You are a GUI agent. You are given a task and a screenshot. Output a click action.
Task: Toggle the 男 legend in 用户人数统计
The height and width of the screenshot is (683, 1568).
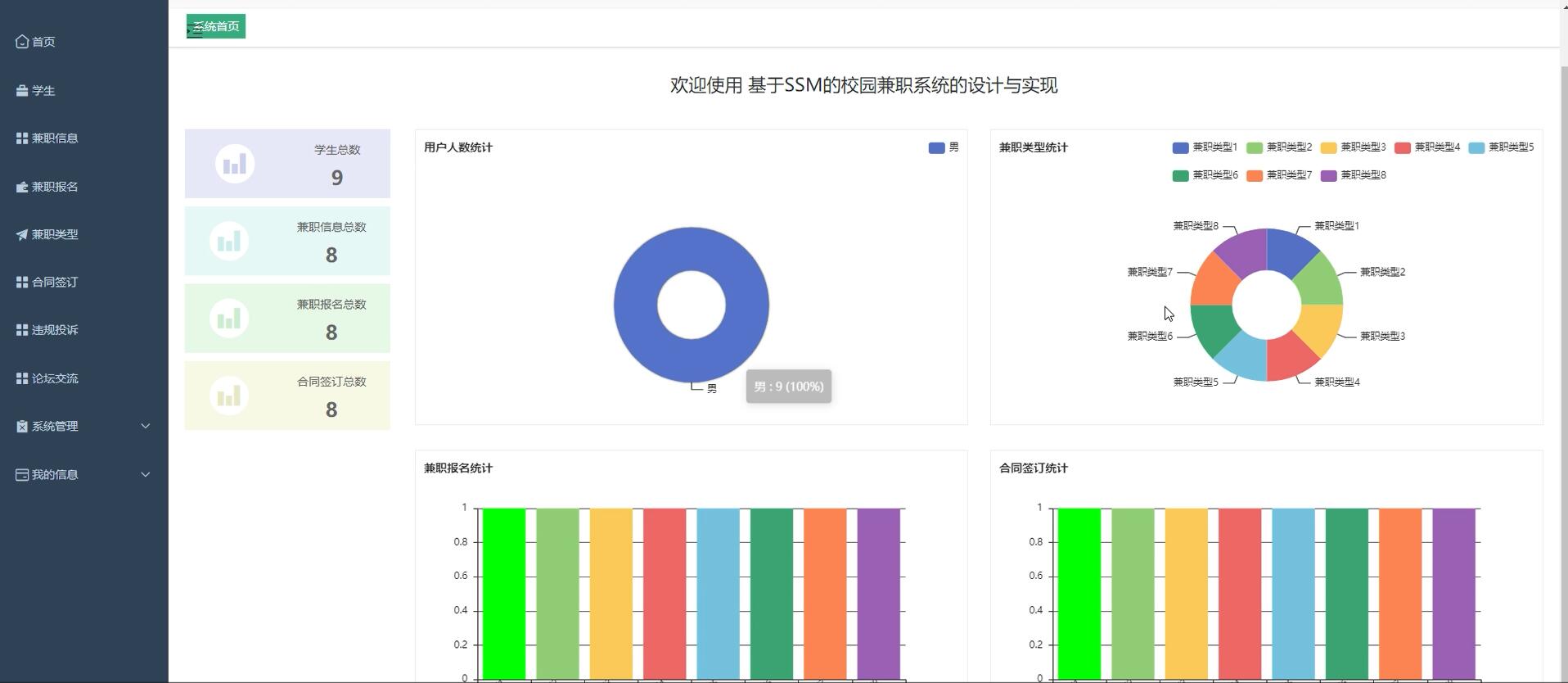(944, 147)
